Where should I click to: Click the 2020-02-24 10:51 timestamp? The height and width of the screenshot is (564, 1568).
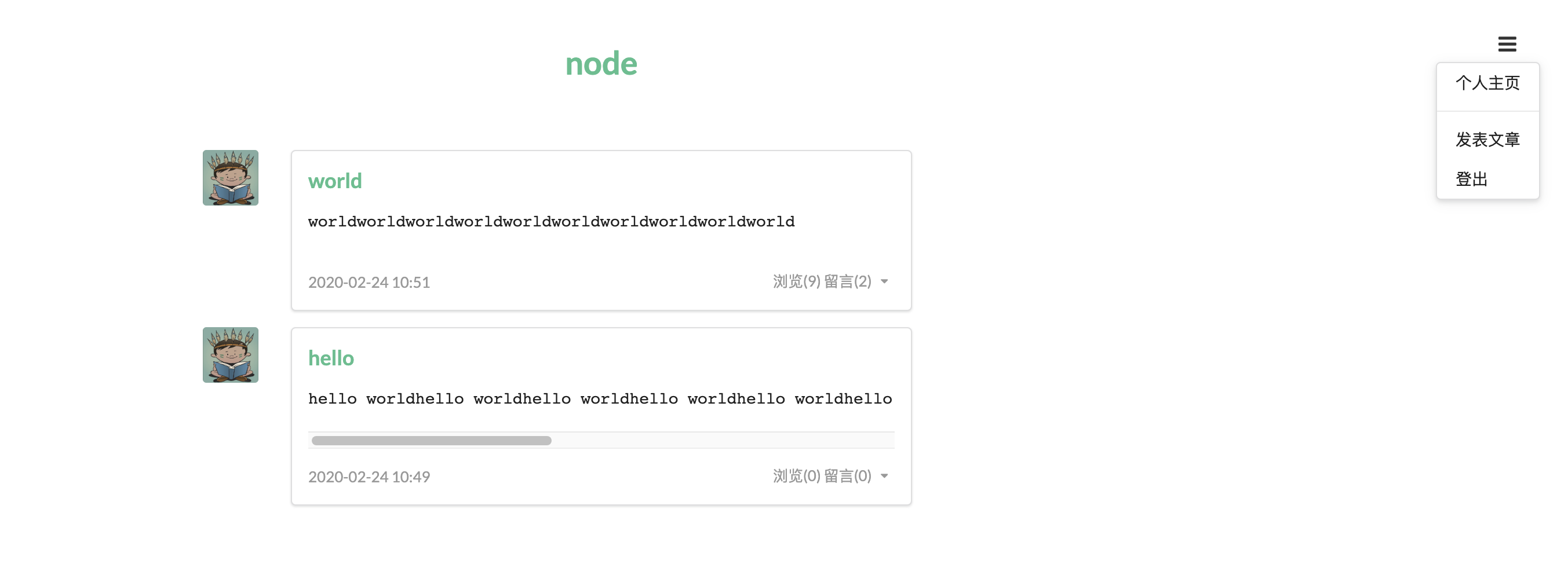369,283
